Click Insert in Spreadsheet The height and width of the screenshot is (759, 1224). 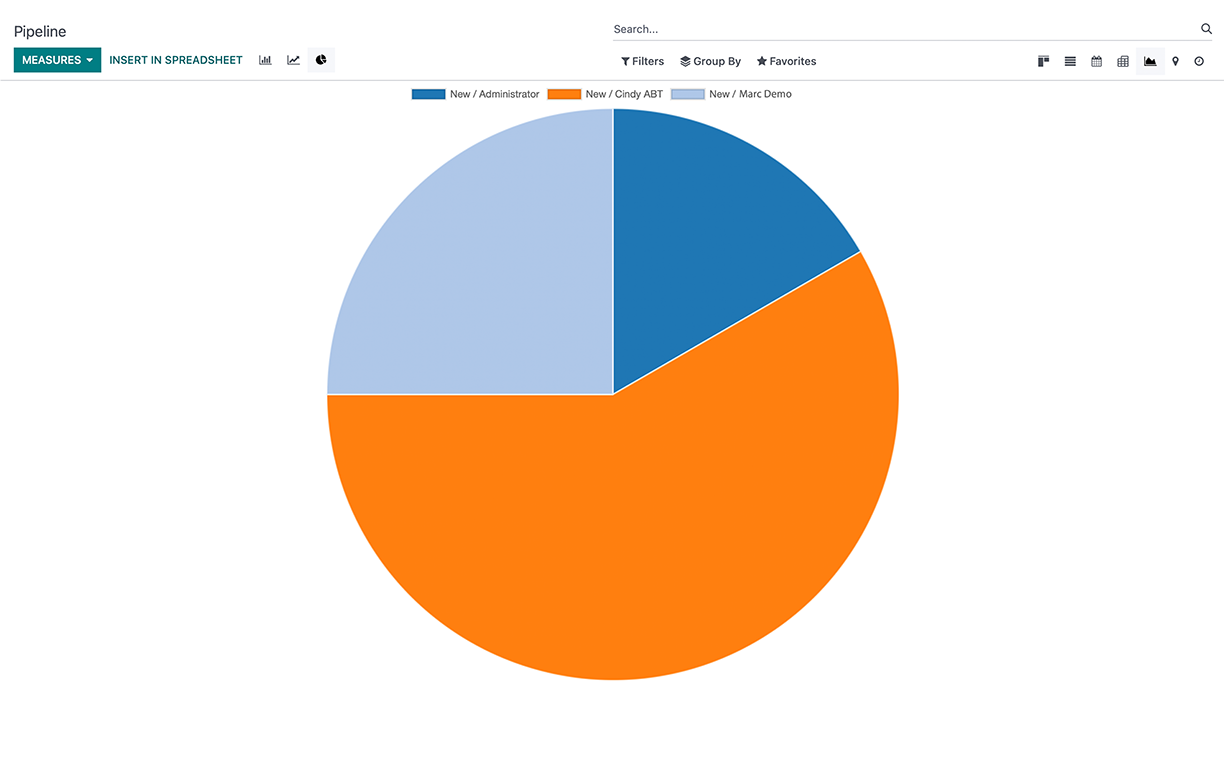click(x=176, y=60)
